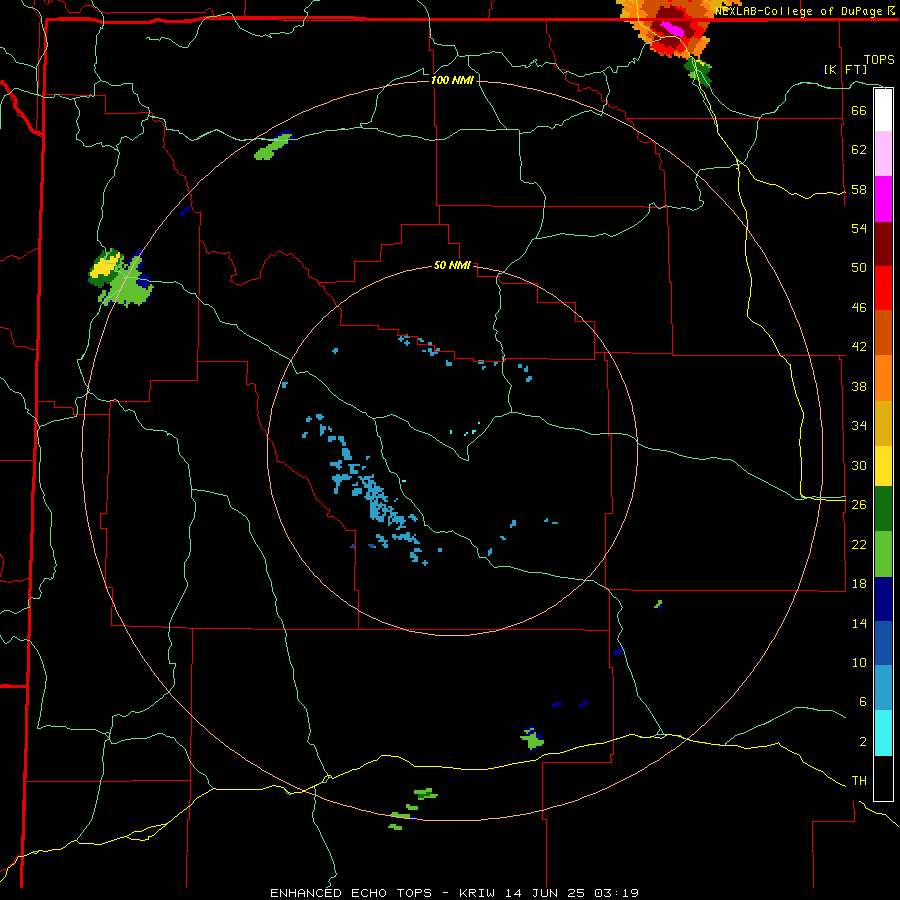The width and height of the screenshot is (900, 900).
Task: Click legend value "14"
Action: click(859, 623)
